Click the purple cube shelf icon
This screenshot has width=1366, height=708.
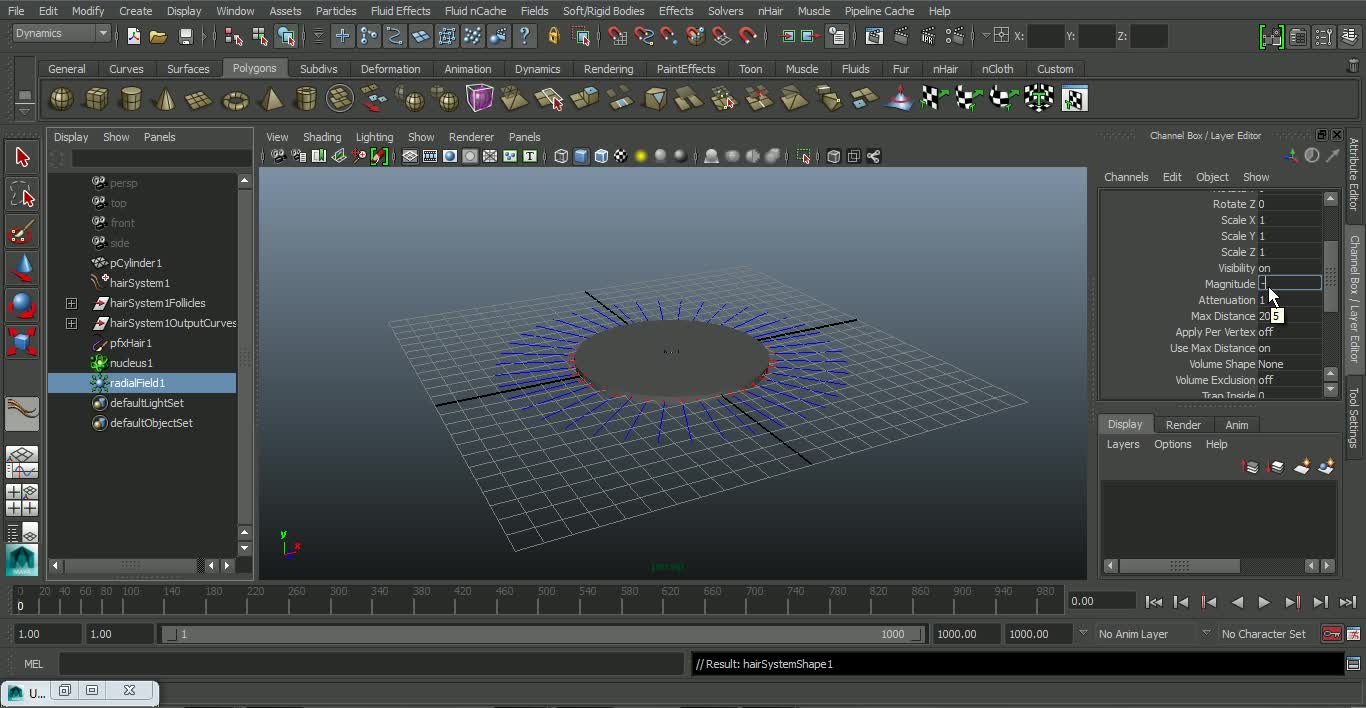(x=480, y=99)
